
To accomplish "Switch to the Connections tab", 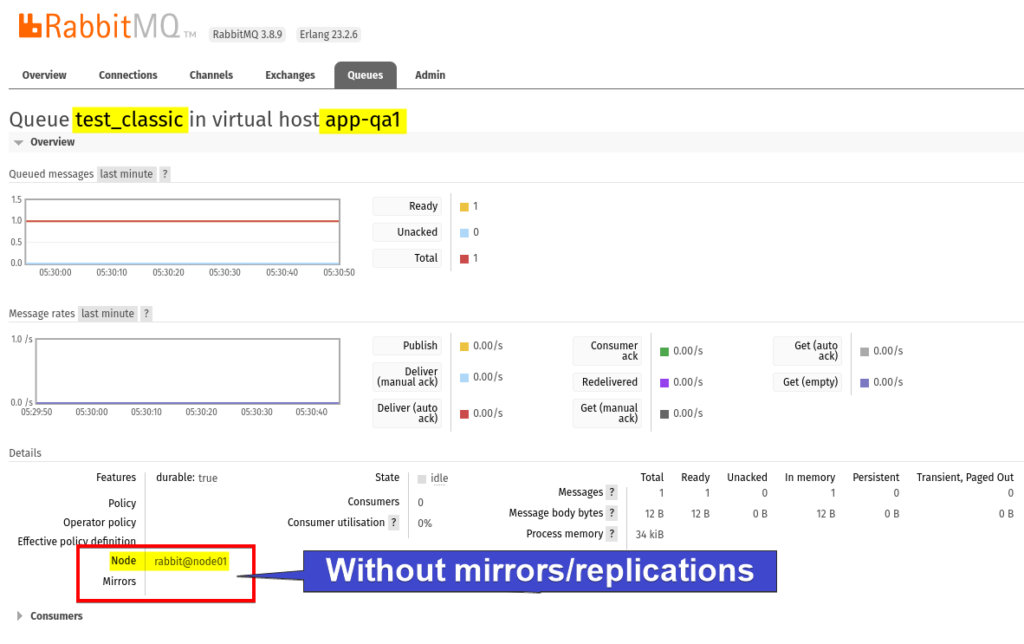I will (127, 74).
